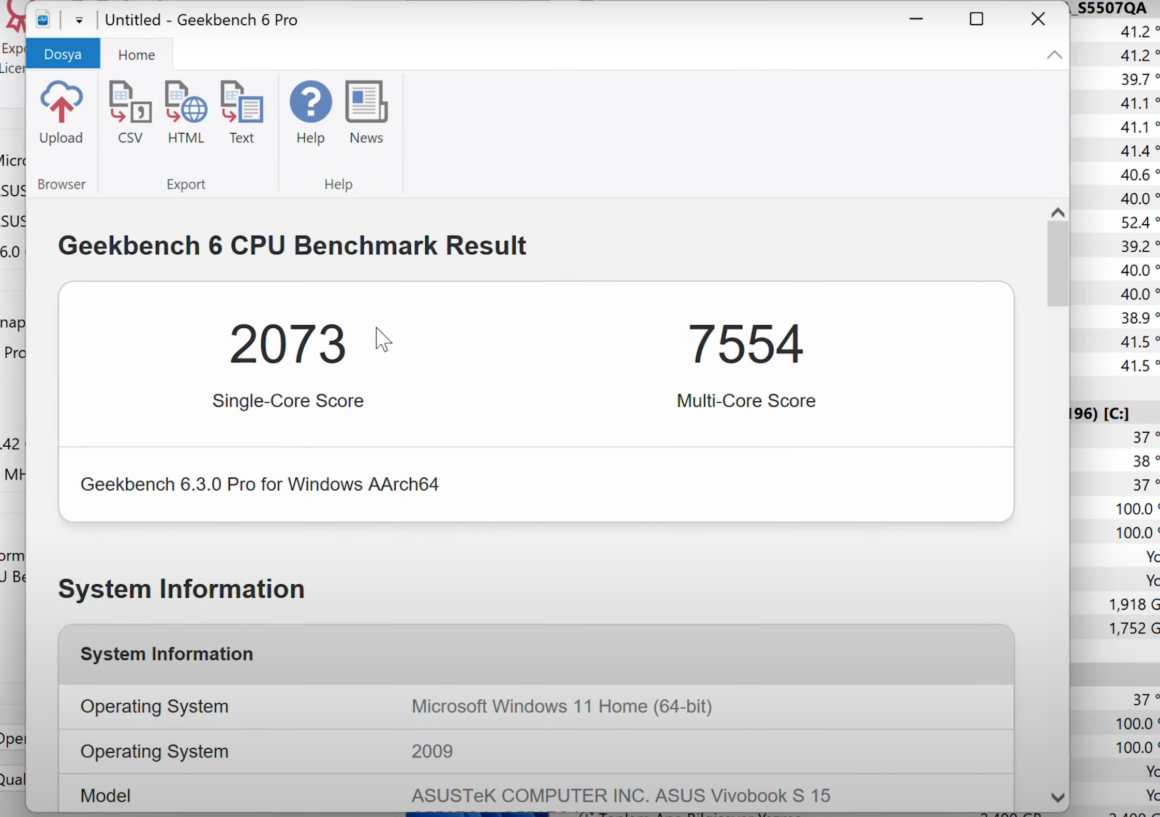Screen dimensions: 1160x817
Task: Click the Geekbench app icon in title bar
Action: (x=43, y=20)
